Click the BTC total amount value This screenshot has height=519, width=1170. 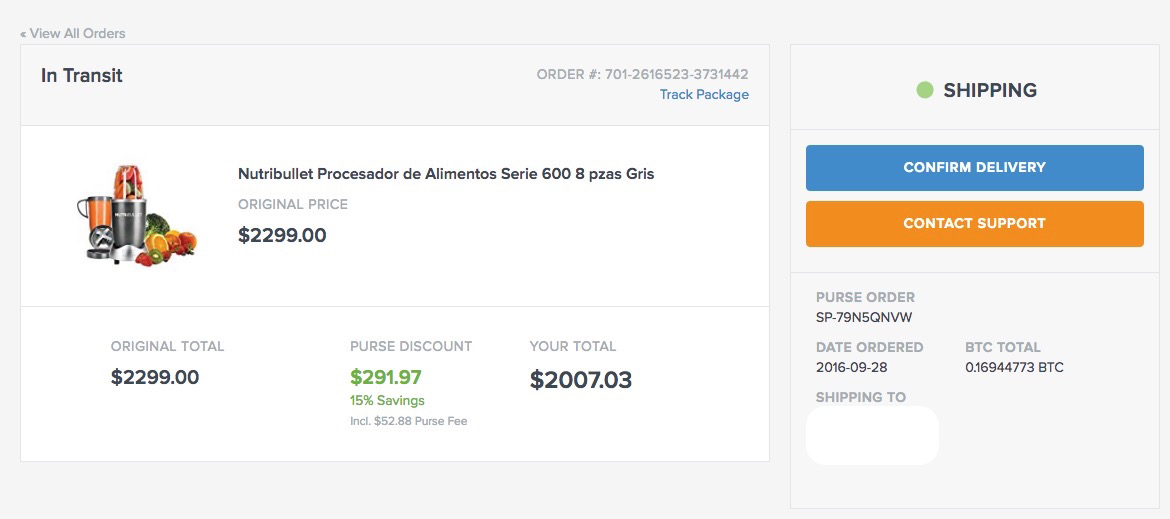(1014, 367)
